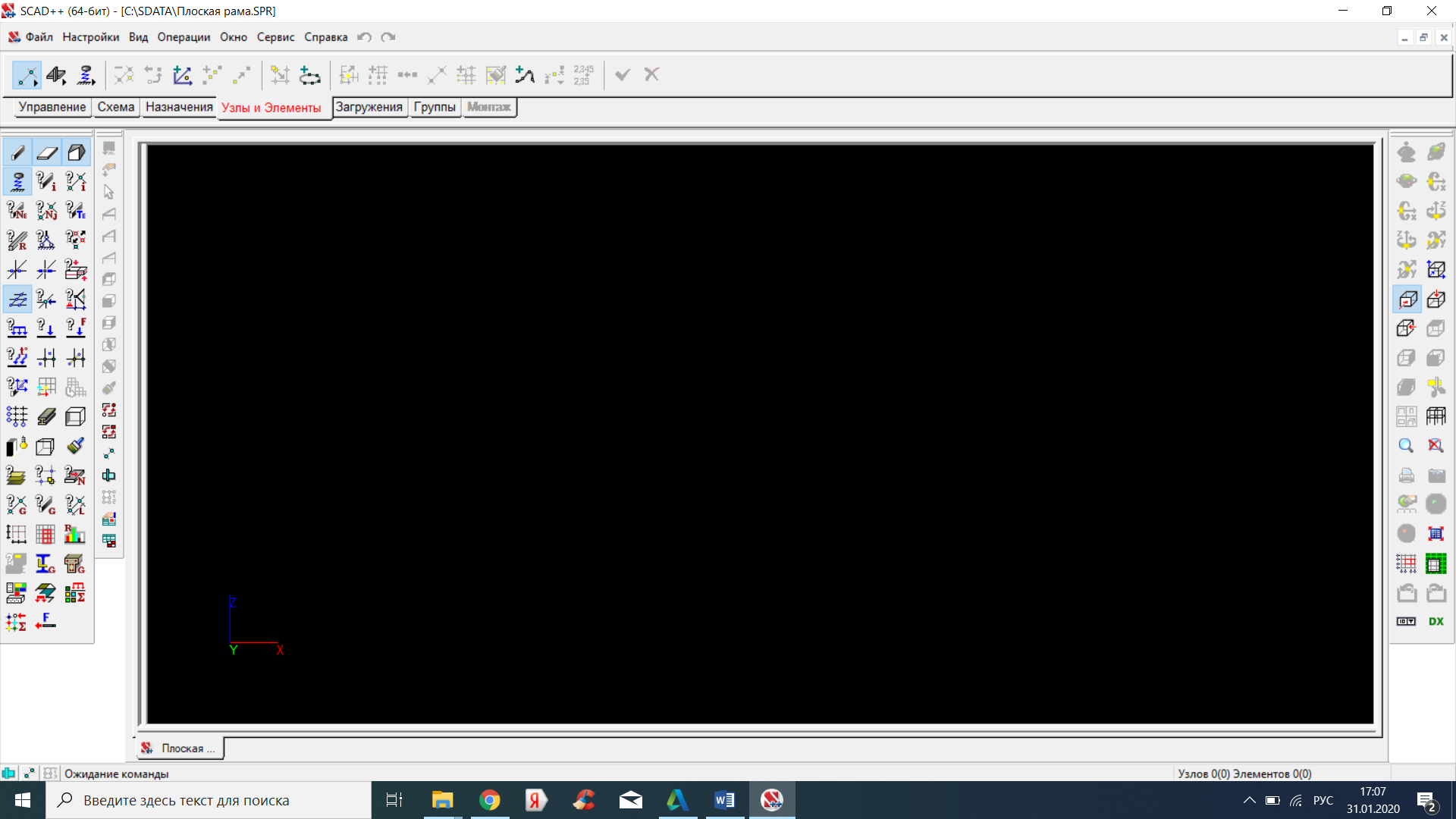
Task: Open the Supports spring tool group dropdown
Action: 86,75
